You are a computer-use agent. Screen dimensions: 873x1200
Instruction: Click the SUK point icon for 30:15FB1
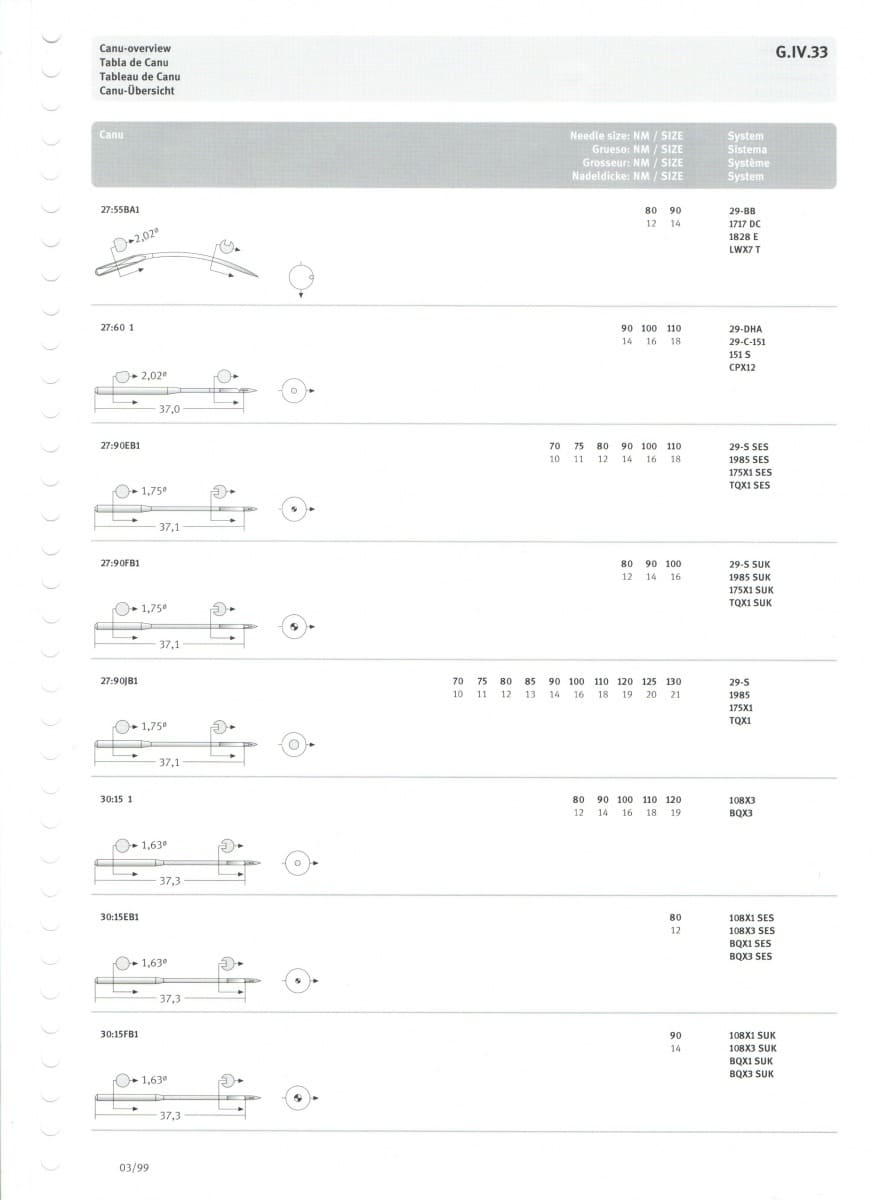296,1098
